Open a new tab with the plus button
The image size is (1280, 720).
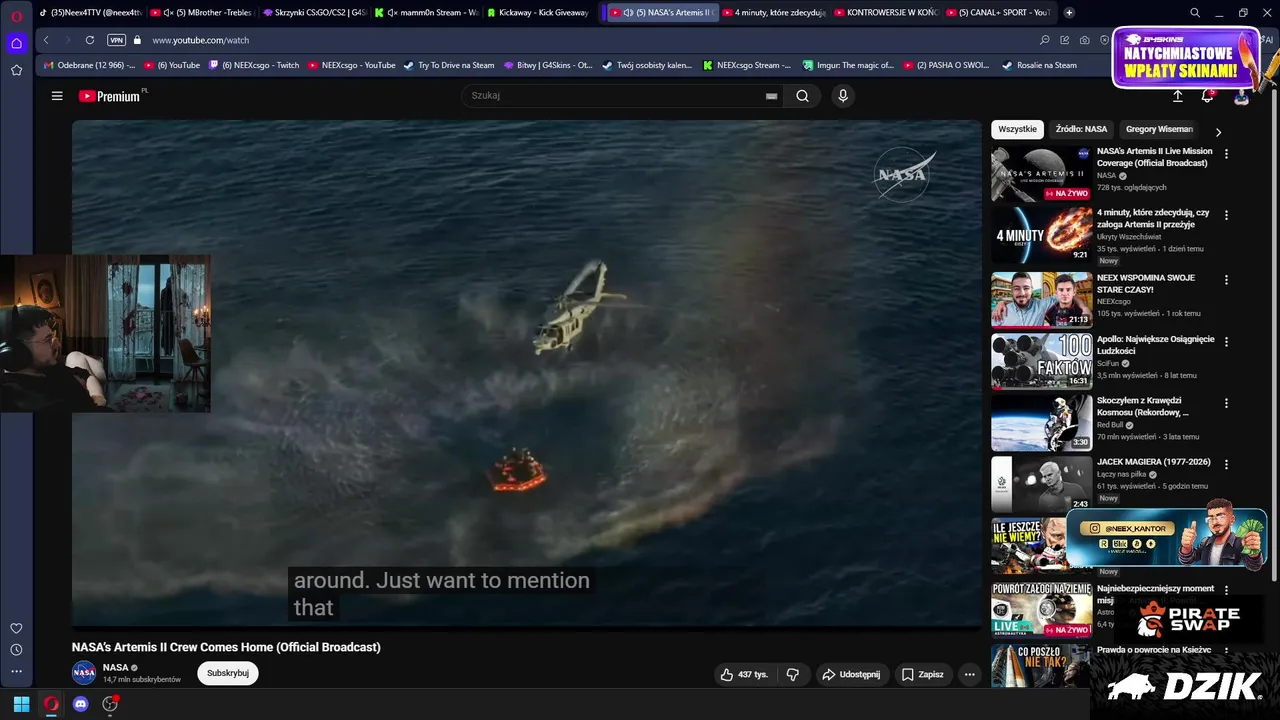1069,13
